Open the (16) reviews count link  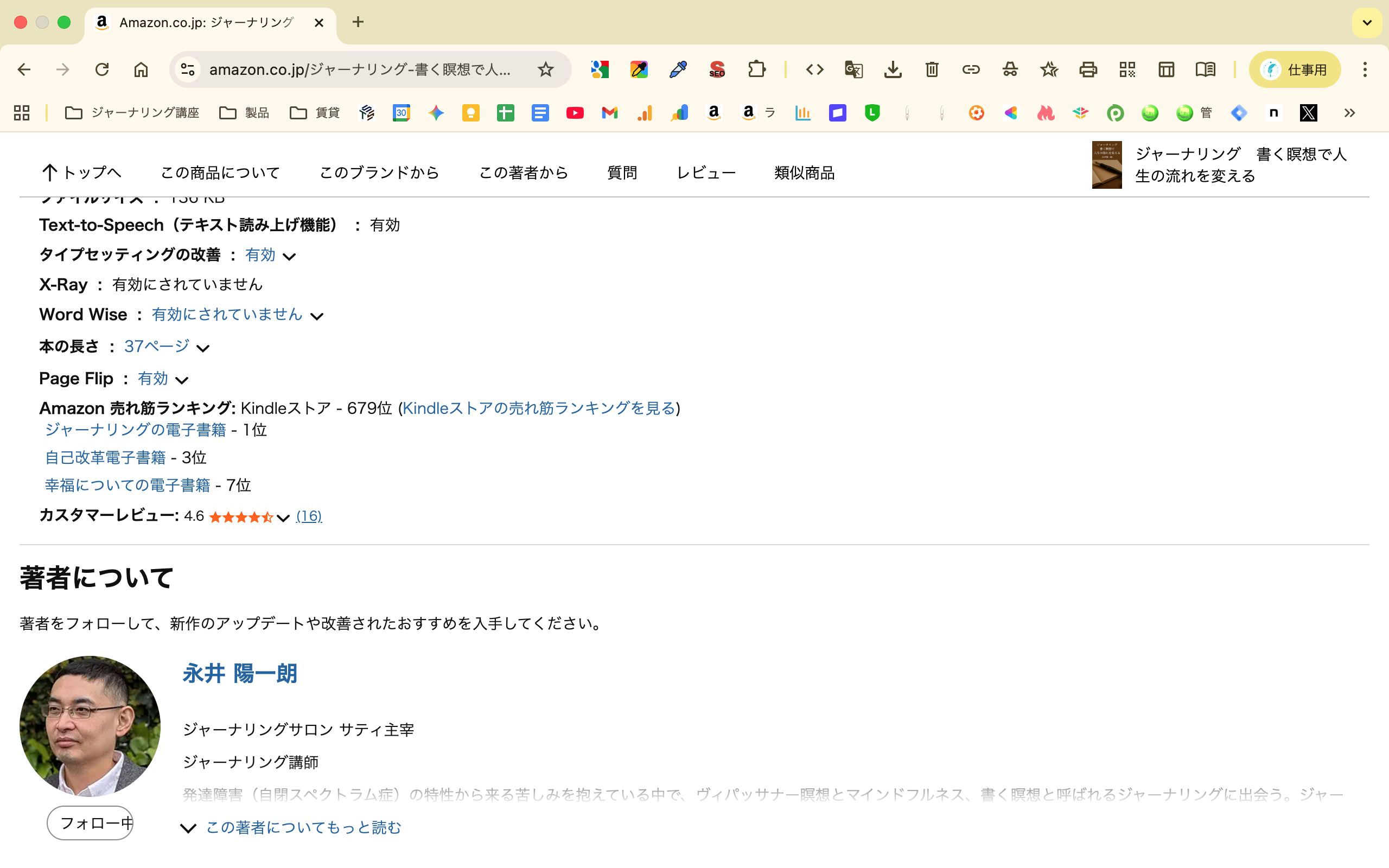coord(309,516)
